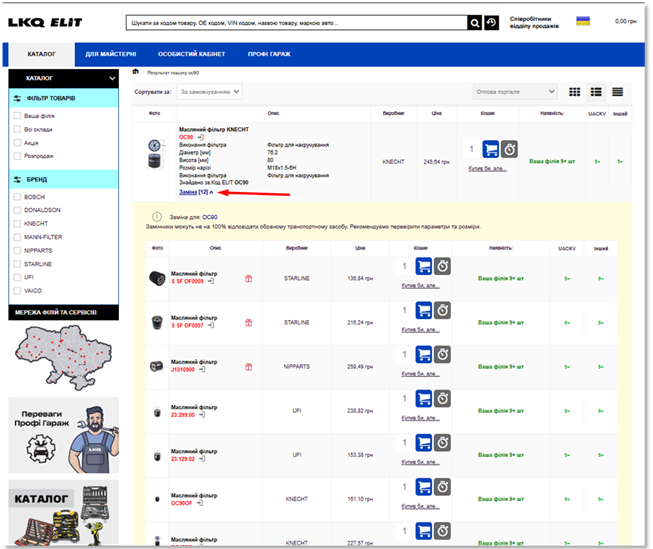Switch to tile grid view

(x=574, y=92)
